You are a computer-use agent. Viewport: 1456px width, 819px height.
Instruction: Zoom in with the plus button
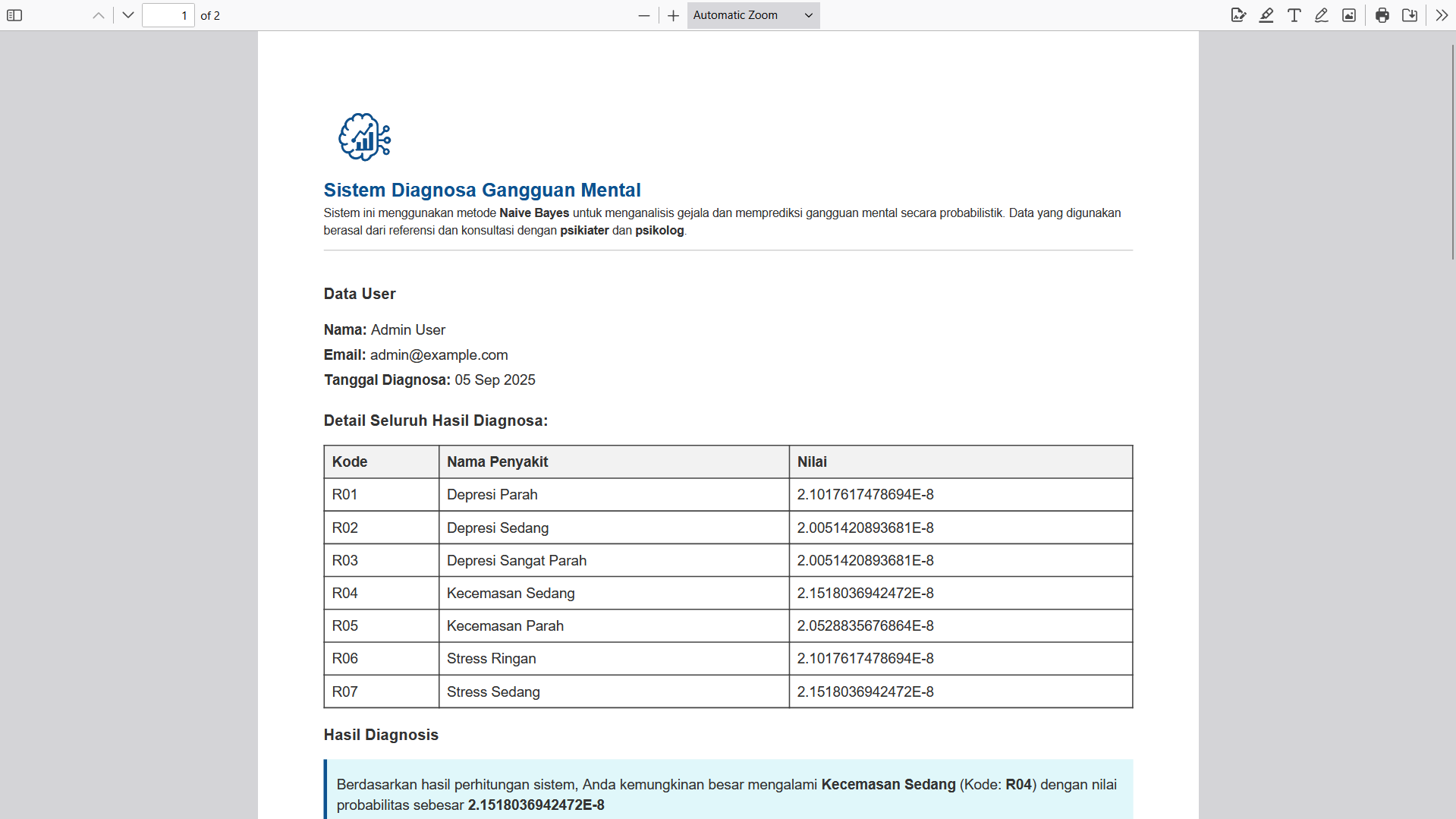[673, 15]
